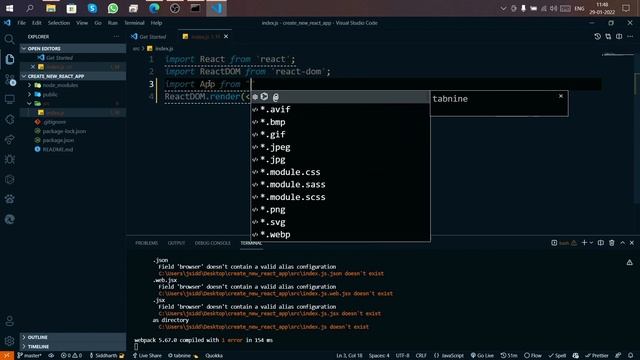The height and width of the screenshot is (360, 640).
Task: Show hidden system tray icons chevron
Action: click(x=503, y=9)
